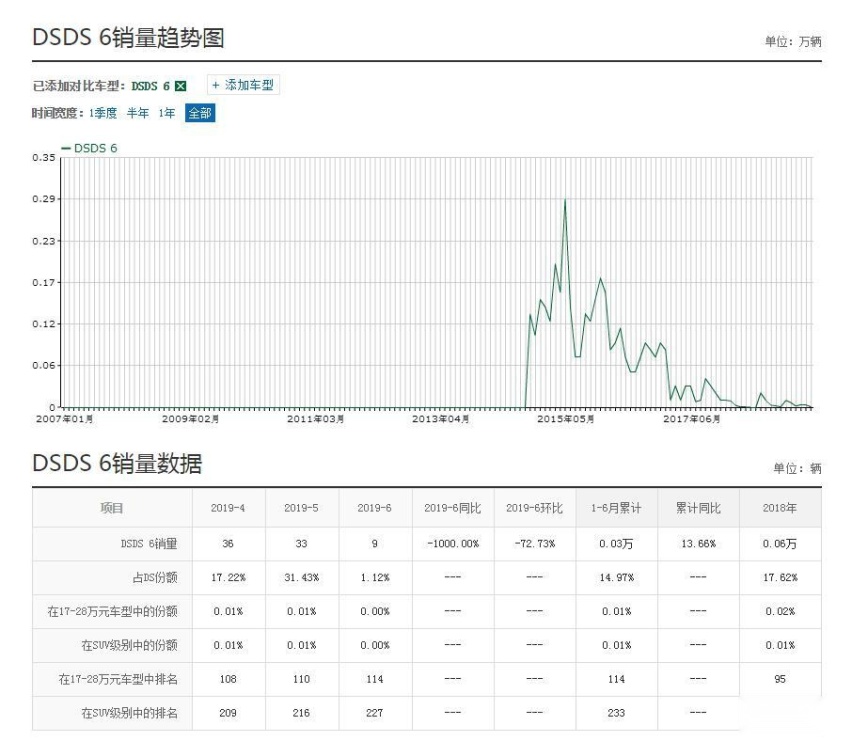Click the 2007年01月 x-axis label
852x741 pixels.
[x=64, y=419]
